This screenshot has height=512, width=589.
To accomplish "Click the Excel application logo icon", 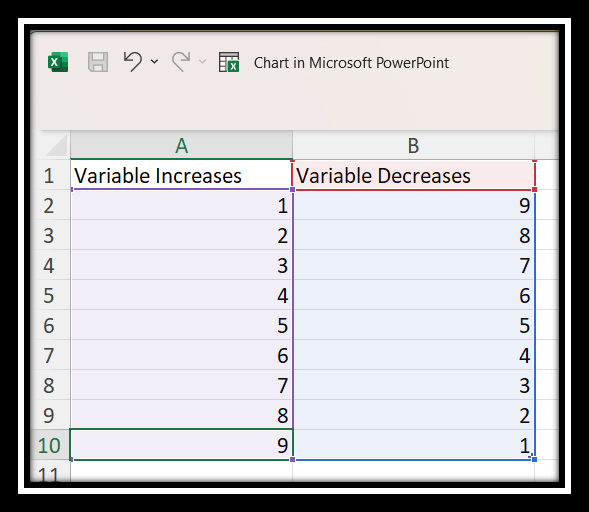I will tap(58, 62).
